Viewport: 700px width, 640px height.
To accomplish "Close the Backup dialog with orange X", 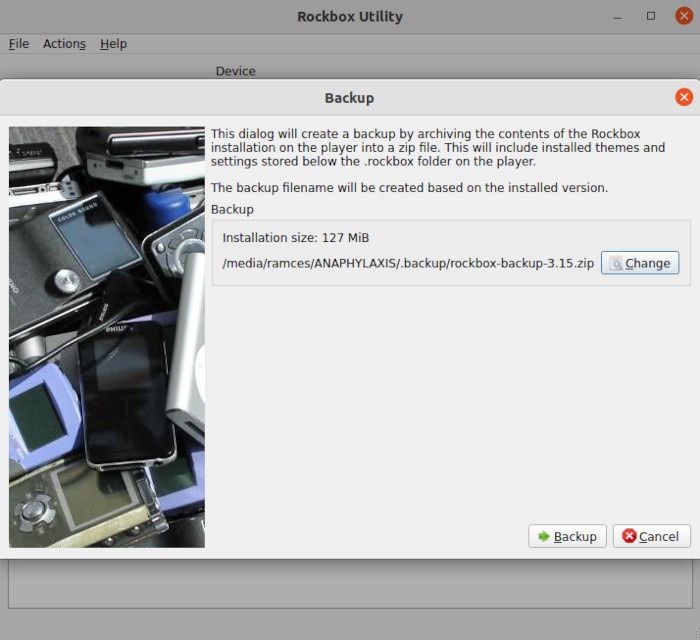I will pos(683,97).
